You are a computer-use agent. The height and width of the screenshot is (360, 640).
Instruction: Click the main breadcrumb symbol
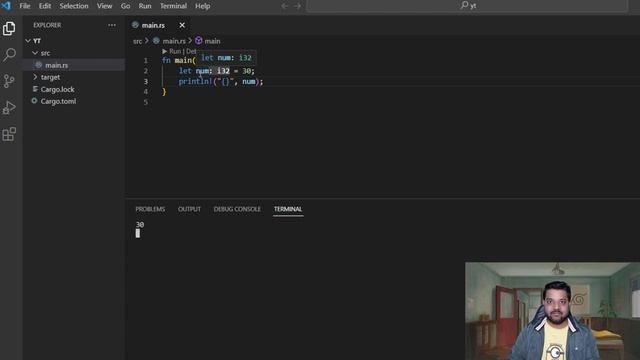tap(212, 41)
